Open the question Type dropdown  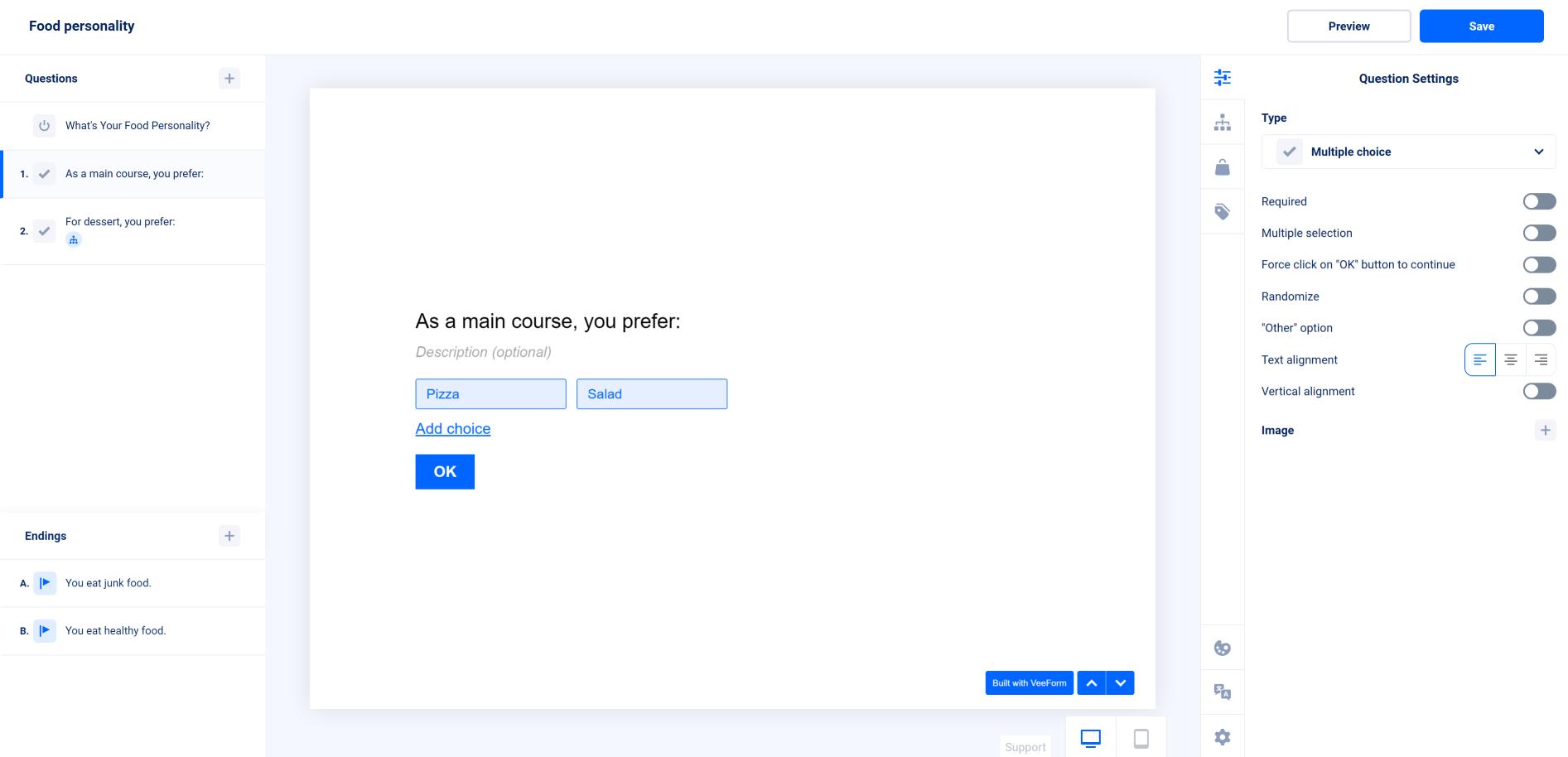pos(1408,152)
